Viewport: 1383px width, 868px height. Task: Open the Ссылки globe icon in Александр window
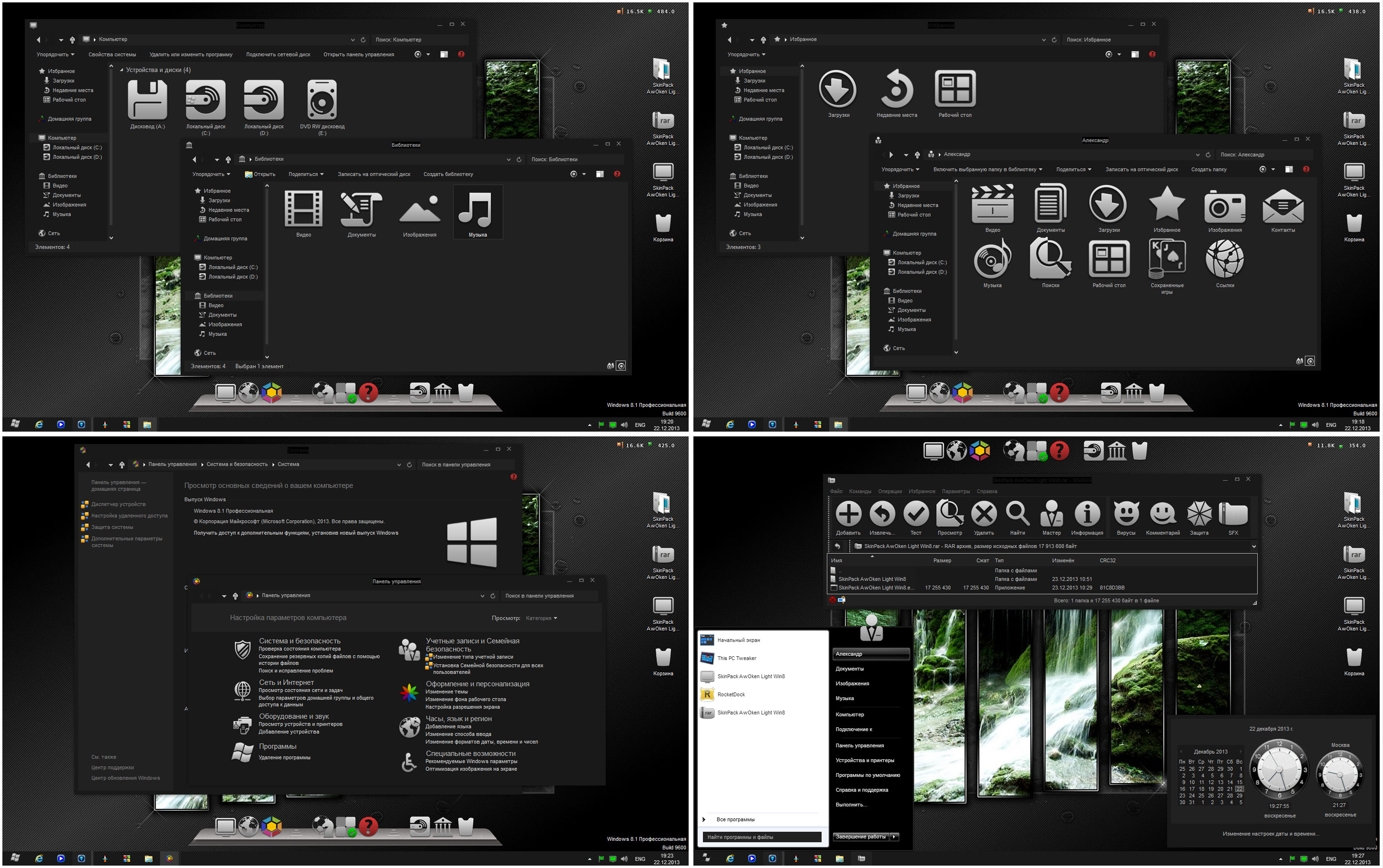pos(1225,263)
